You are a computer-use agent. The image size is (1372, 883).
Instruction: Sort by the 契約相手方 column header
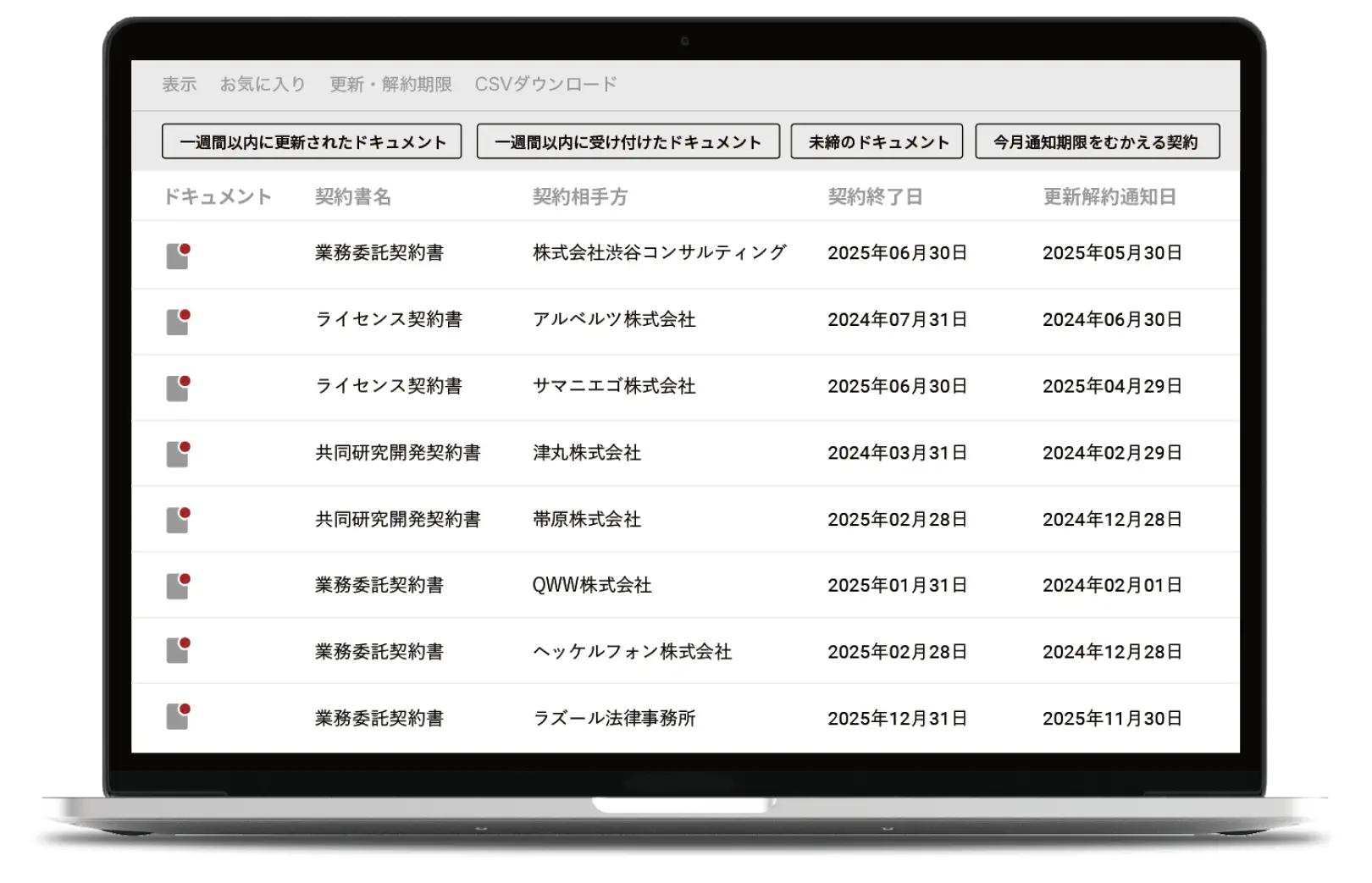[x=580, y=197]
